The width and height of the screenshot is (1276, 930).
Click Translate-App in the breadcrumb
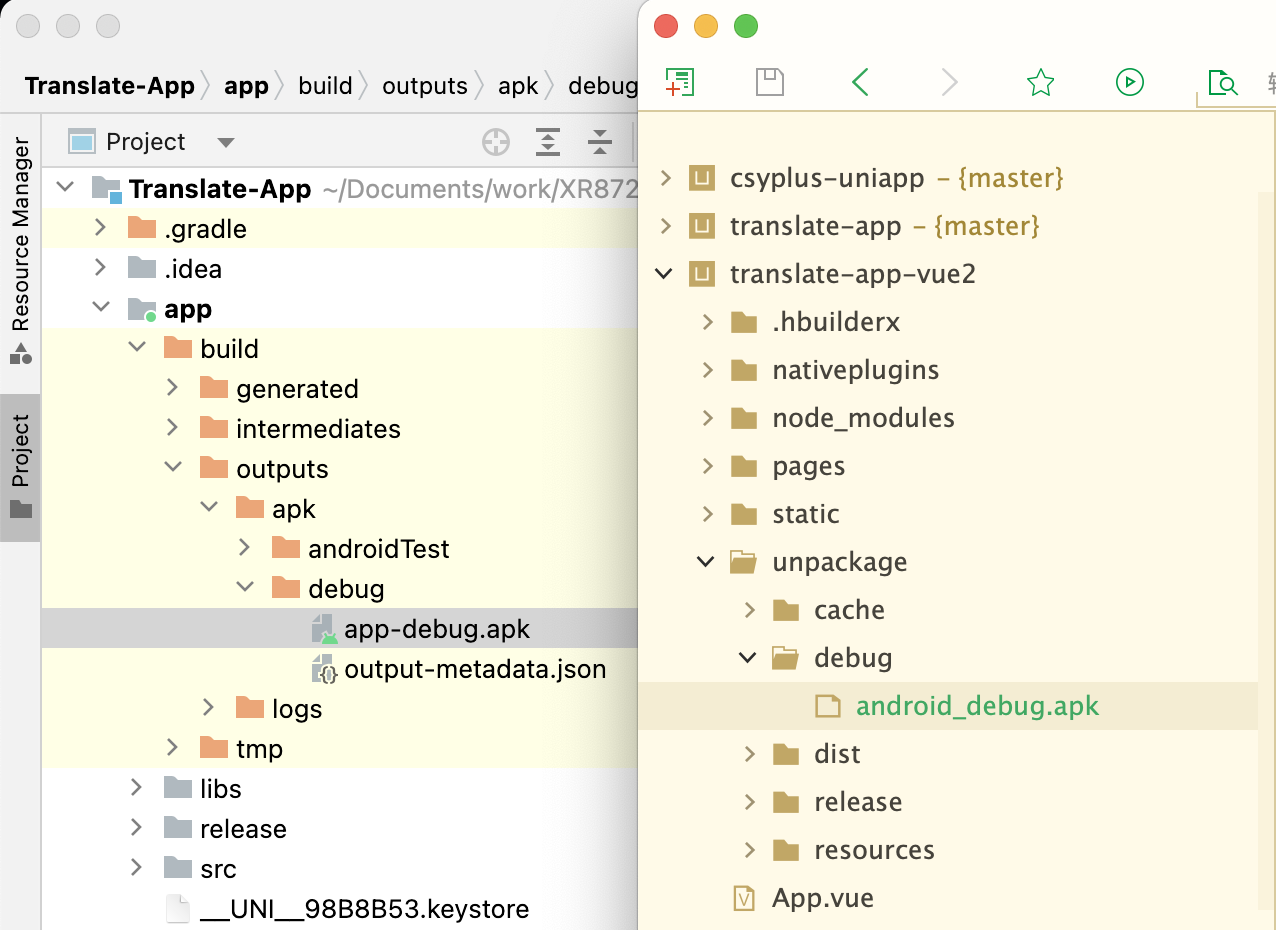tap(110, 86)
